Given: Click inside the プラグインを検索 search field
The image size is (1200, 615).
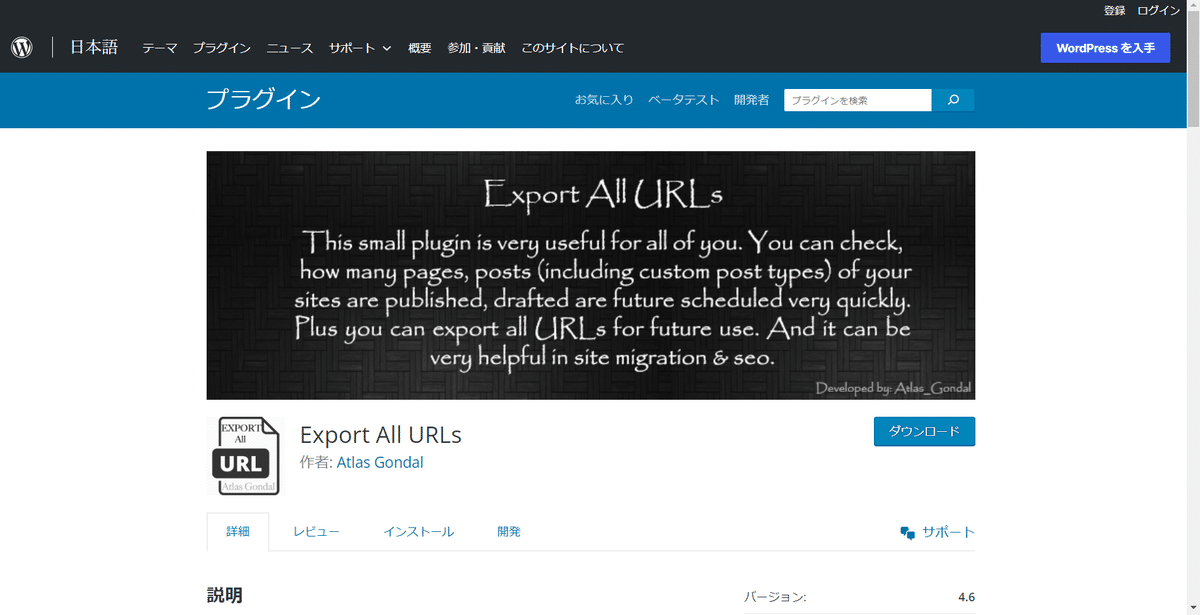Looking at the screenshot, I should pos(857,100).
